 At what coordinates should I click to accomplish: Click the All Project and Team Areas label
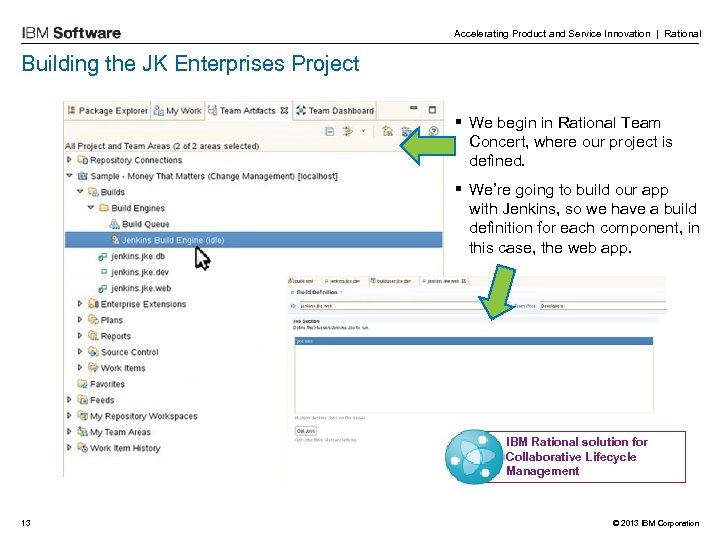(x=162, y=146)
